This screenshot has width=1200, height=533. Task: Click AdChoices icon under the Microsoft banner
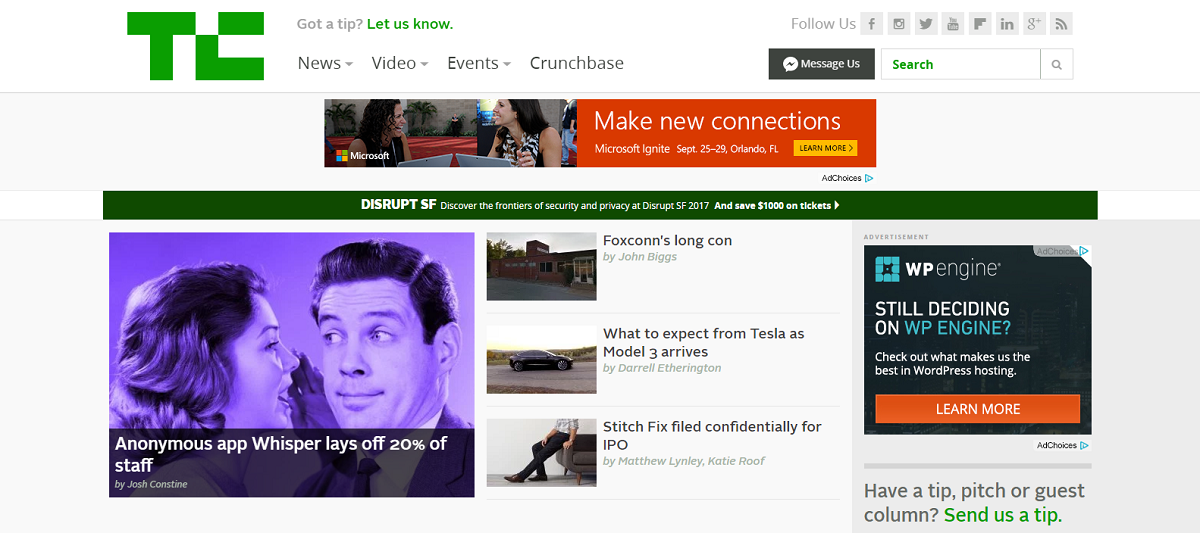(x=870, y=178)
